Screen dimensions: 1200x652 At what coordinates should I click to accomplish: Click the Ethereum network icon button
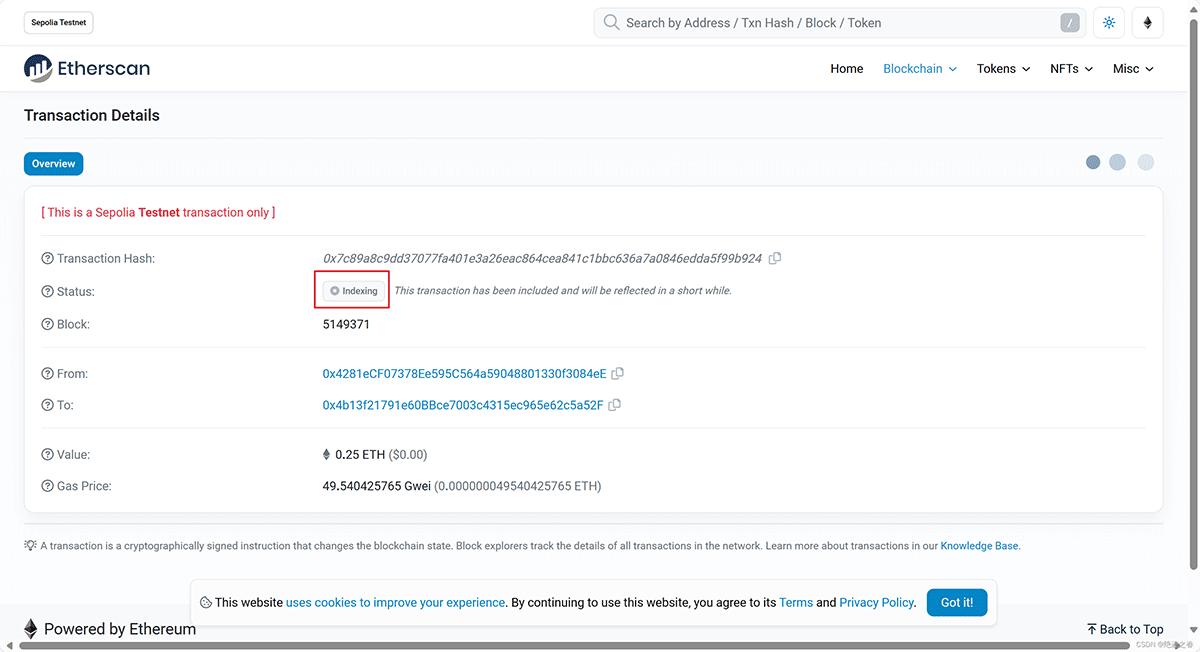(1147, 23)
